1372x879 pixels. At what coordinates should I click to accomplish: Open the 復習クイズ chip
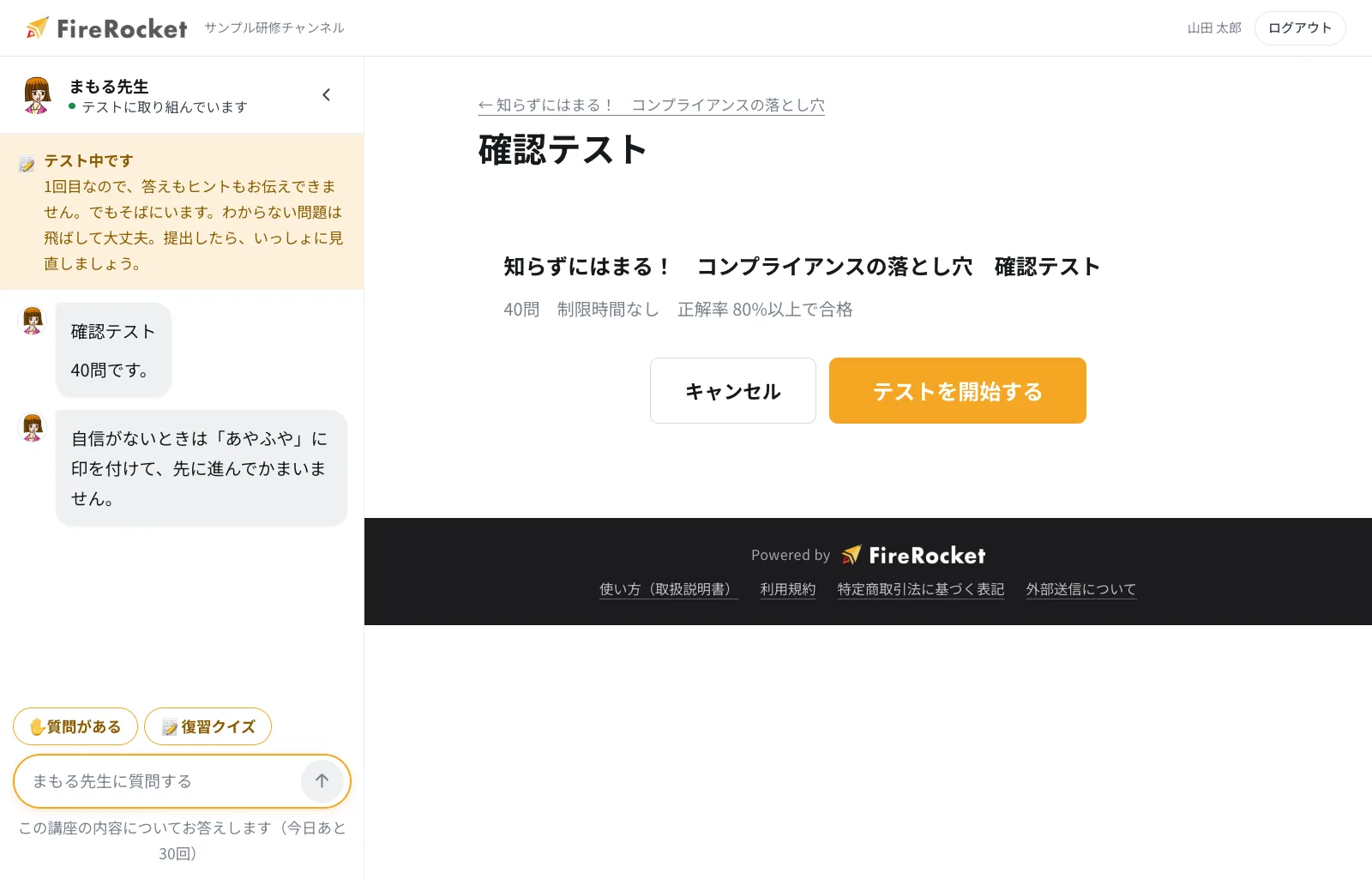[208, 726]
